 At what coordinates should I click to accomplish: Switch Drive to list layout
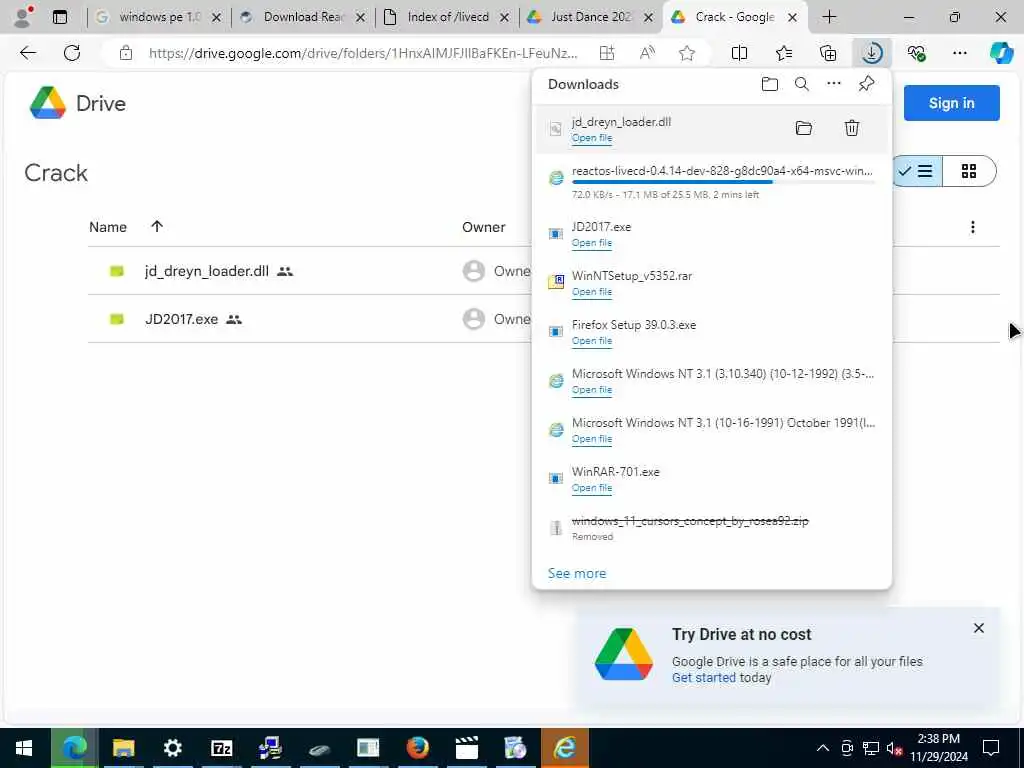[x=916, y=171]
